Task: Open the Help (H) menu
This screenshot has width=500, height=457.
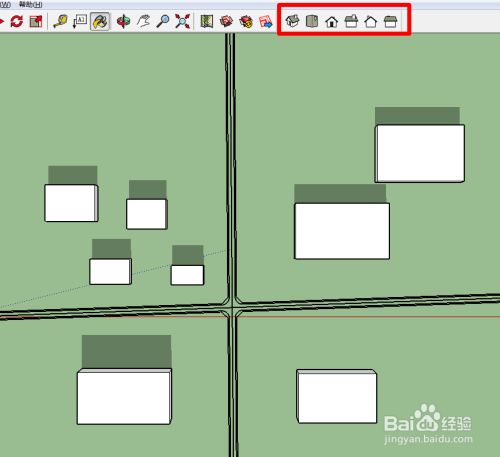Action: (x=30, y=5)
